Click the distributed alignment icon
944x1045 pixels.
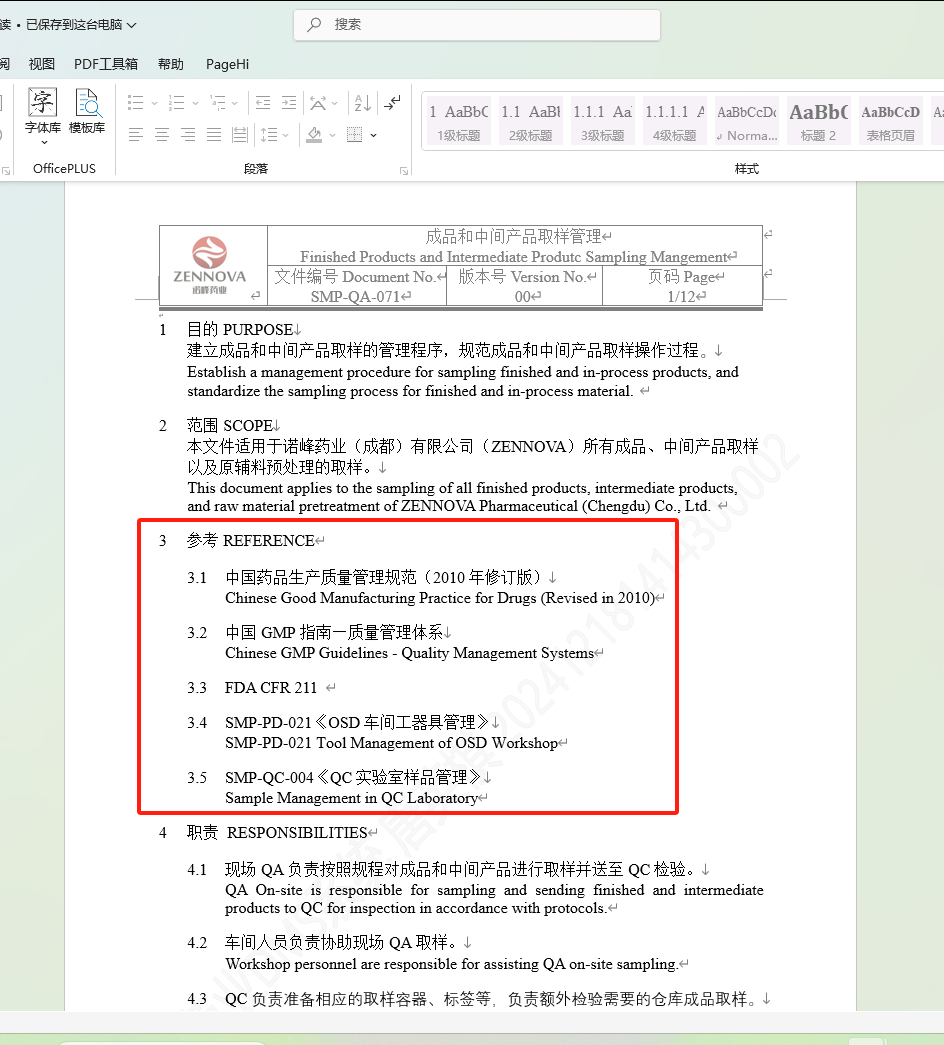pos(240,135)
